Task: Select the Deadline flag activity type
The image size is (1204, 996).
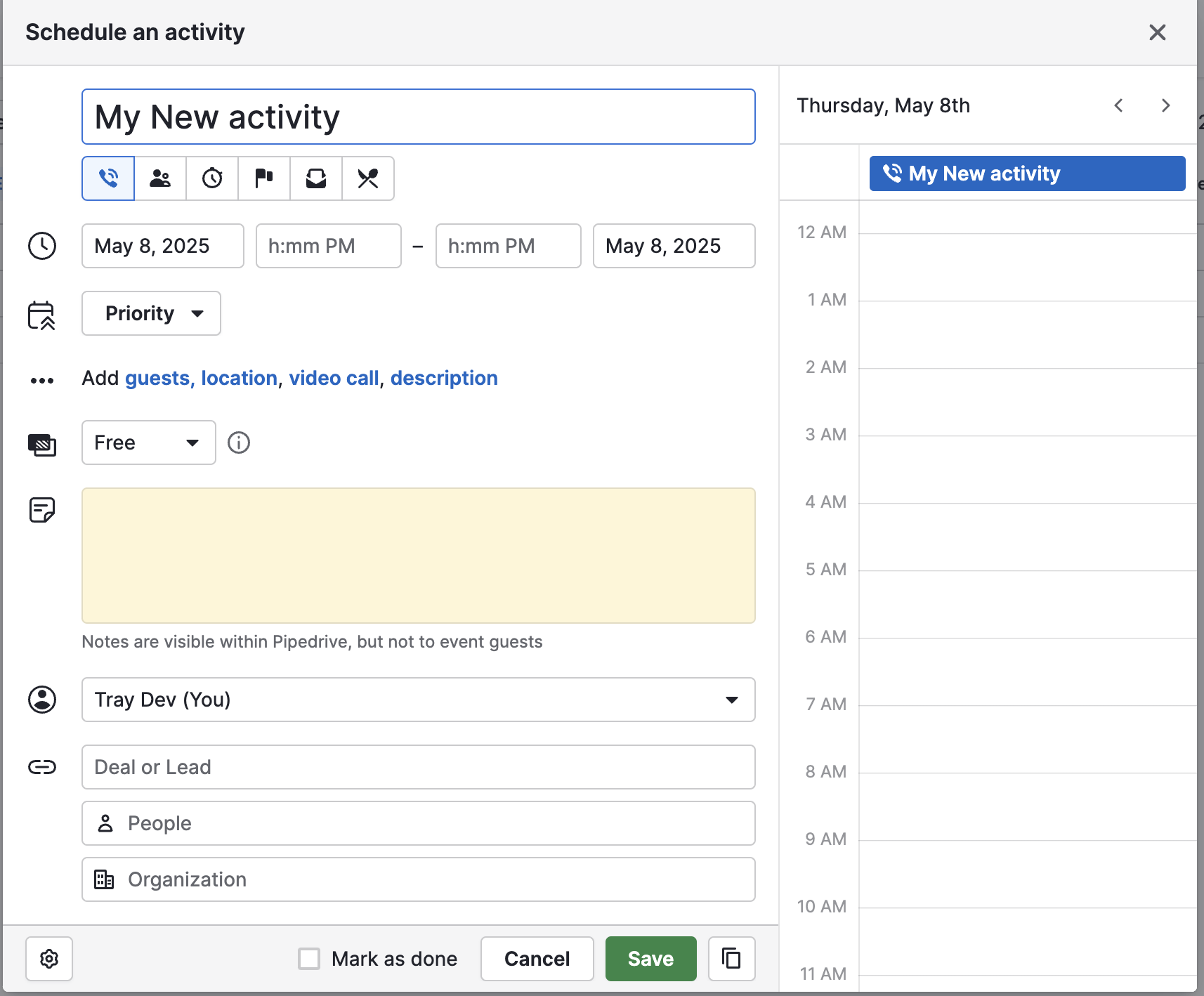Action: point(264,178)
